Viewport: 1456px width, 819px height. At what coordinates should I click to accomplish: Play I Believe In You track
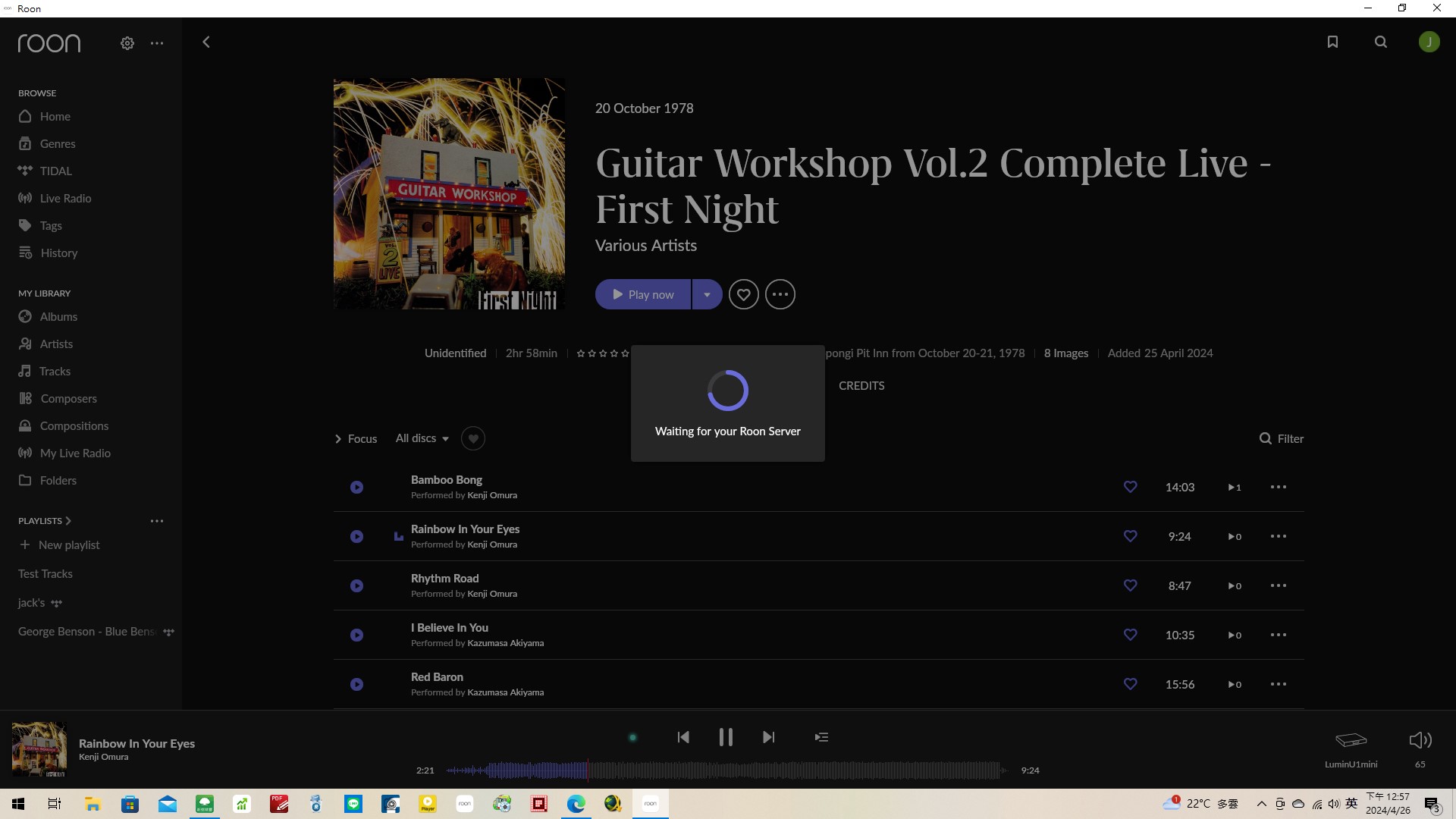356,635
